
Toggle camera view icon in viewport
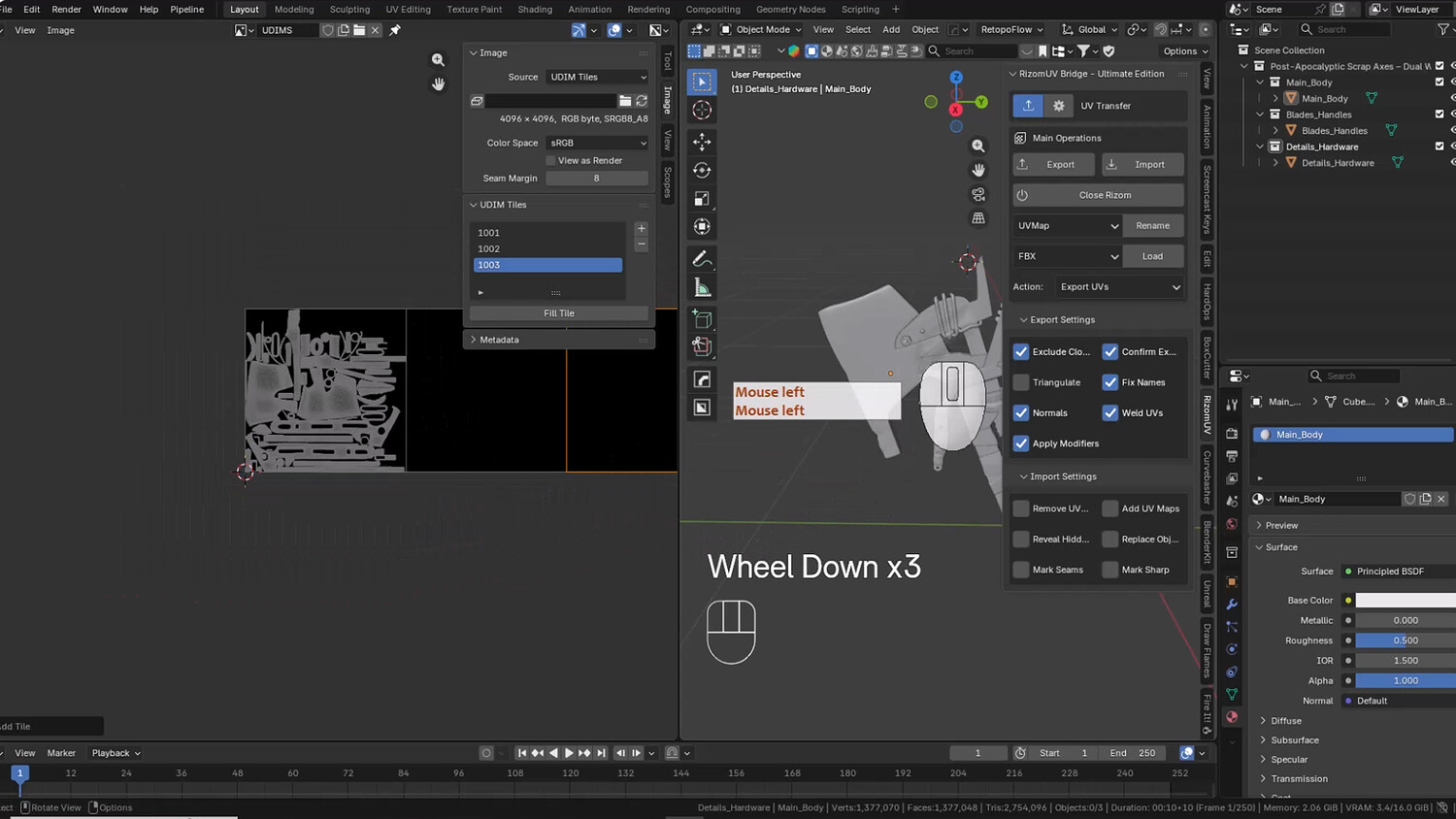[978, 194]
